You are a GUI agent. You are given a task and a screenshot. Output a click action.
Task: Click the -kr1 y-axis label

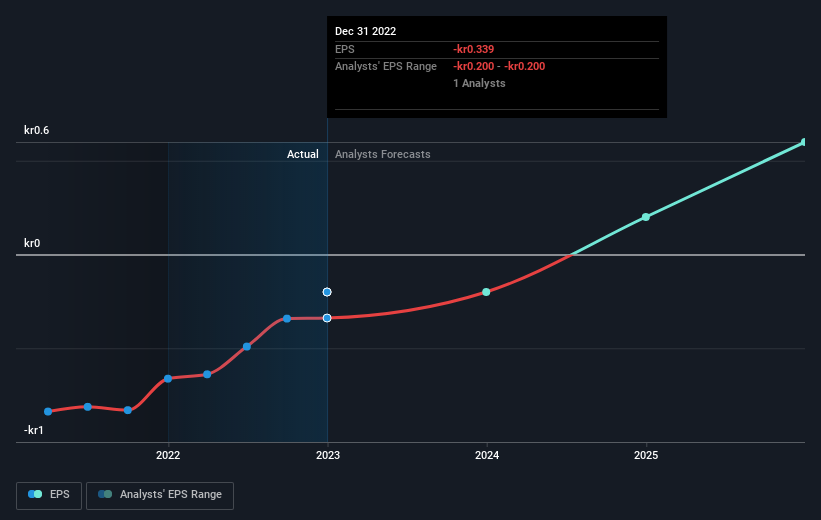(34, 430)
